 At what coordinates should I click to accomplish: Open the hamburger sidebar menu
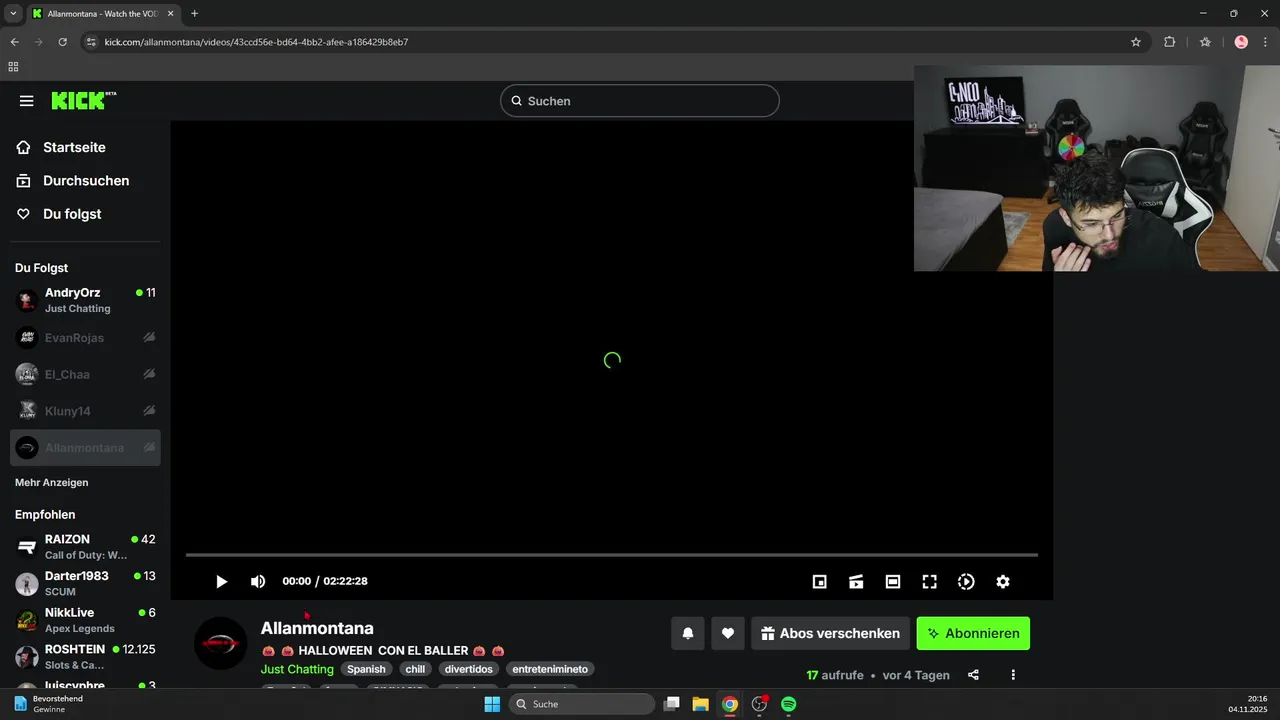coord(27,101)
